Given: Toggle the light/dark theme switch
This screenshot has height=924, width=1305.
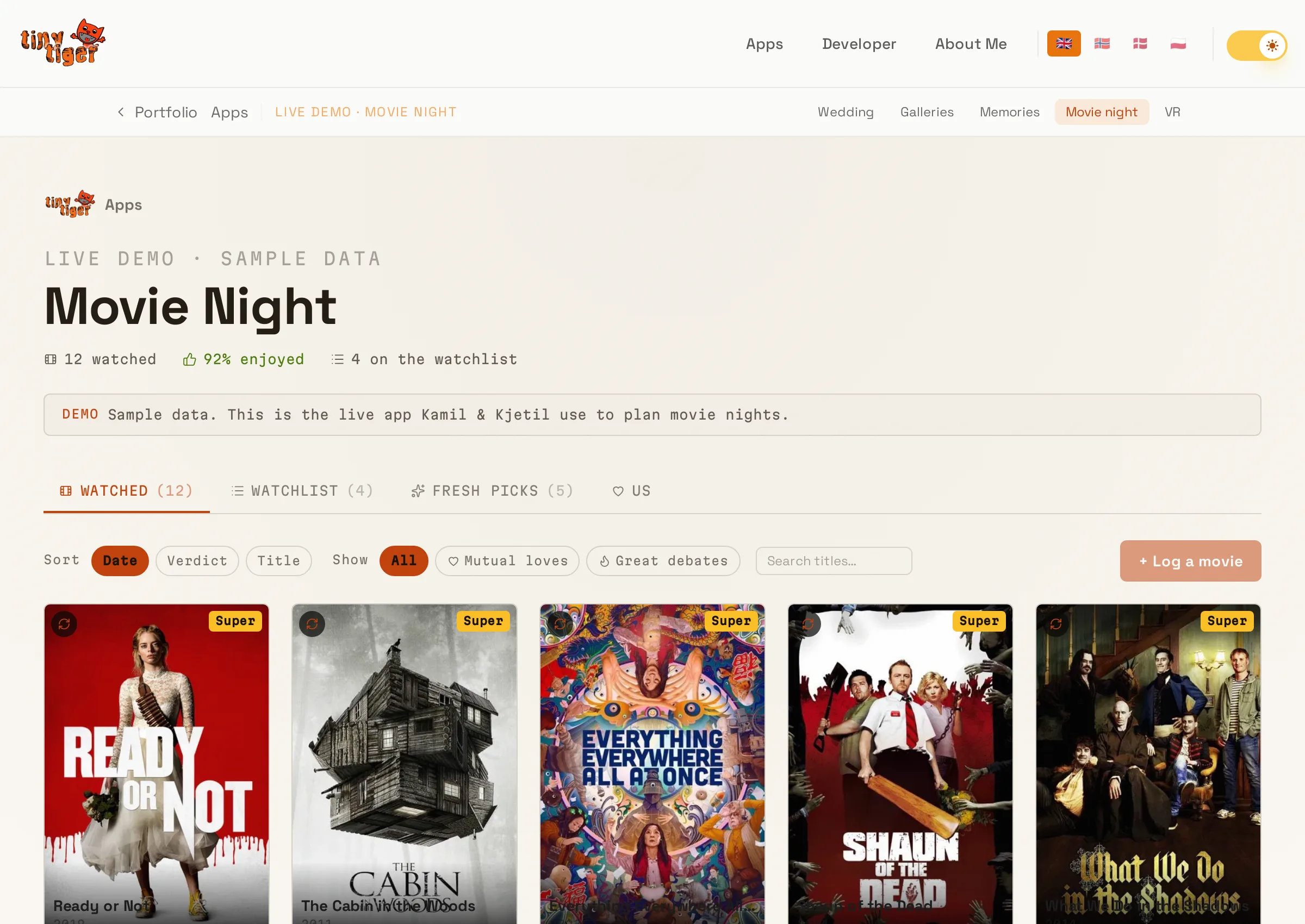Looking at the screenshot, I should (1256, 45).
